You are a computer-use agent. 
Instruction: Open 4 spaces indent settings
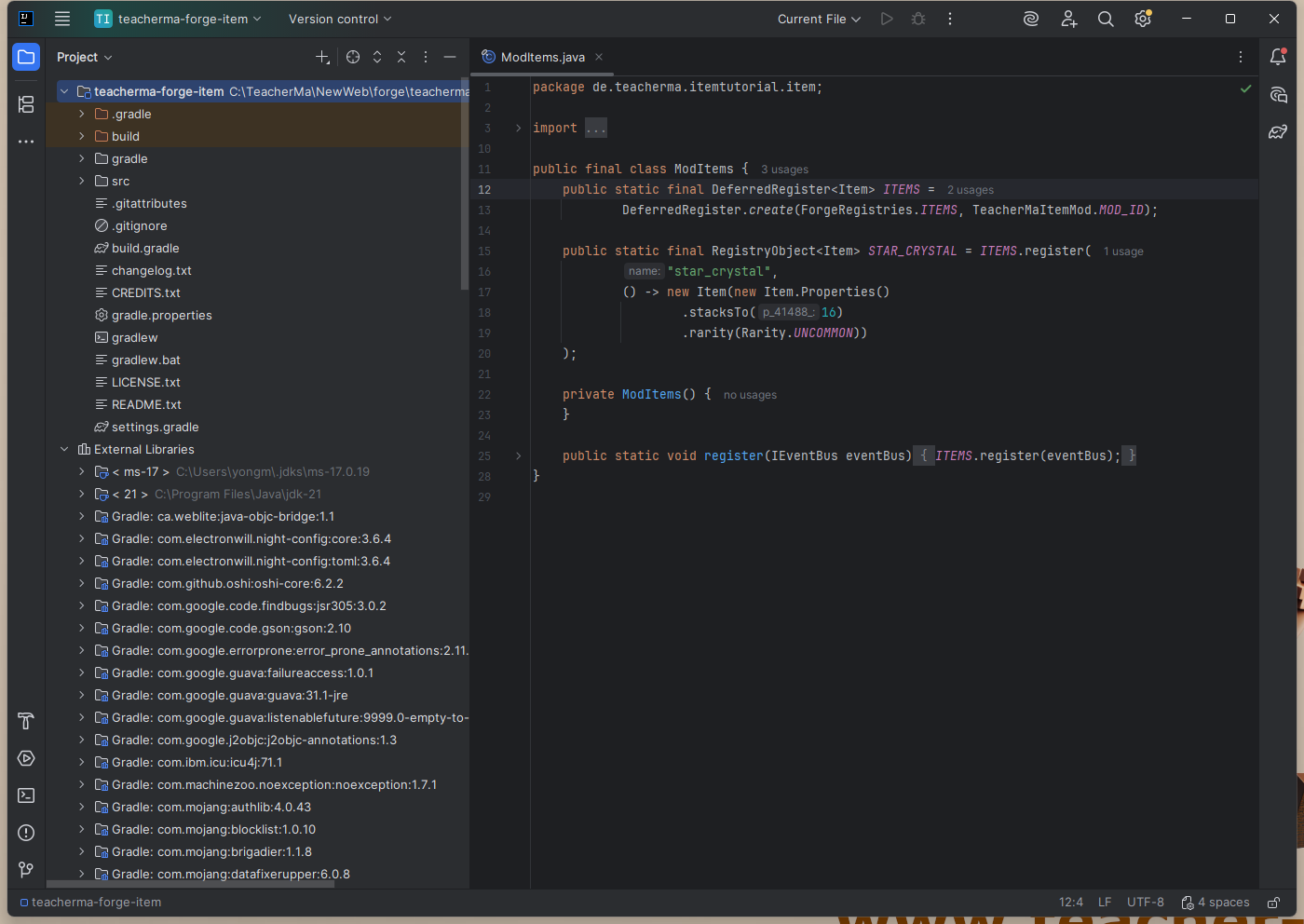point(1216,902)
